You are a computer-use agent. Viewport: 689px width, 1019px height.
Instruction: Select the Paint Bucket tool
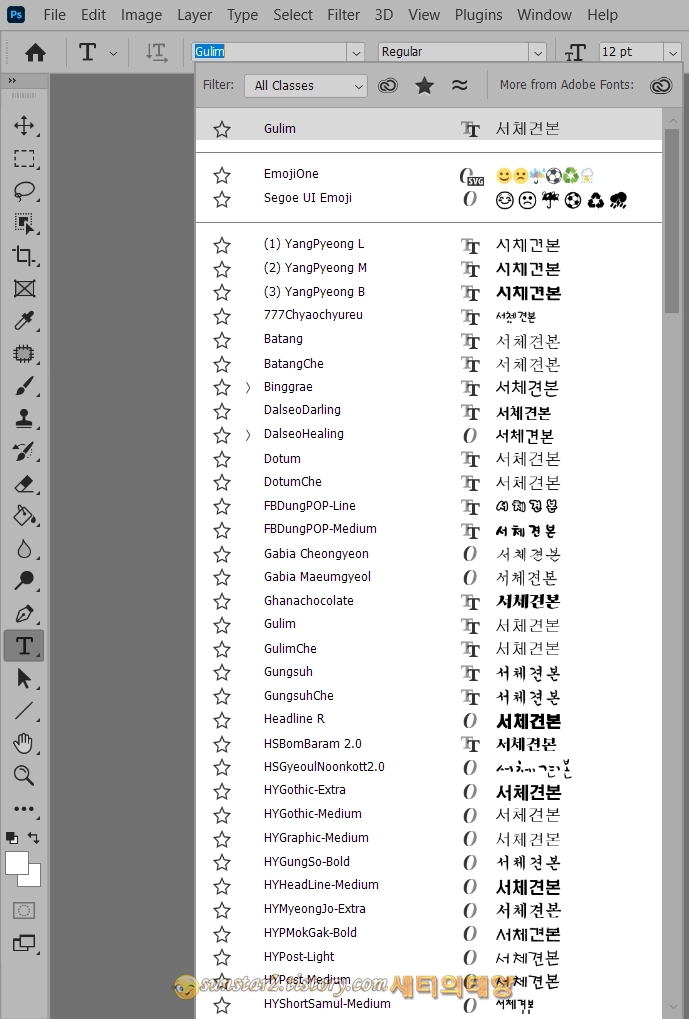pyautogui.click(x=24, y=516)
